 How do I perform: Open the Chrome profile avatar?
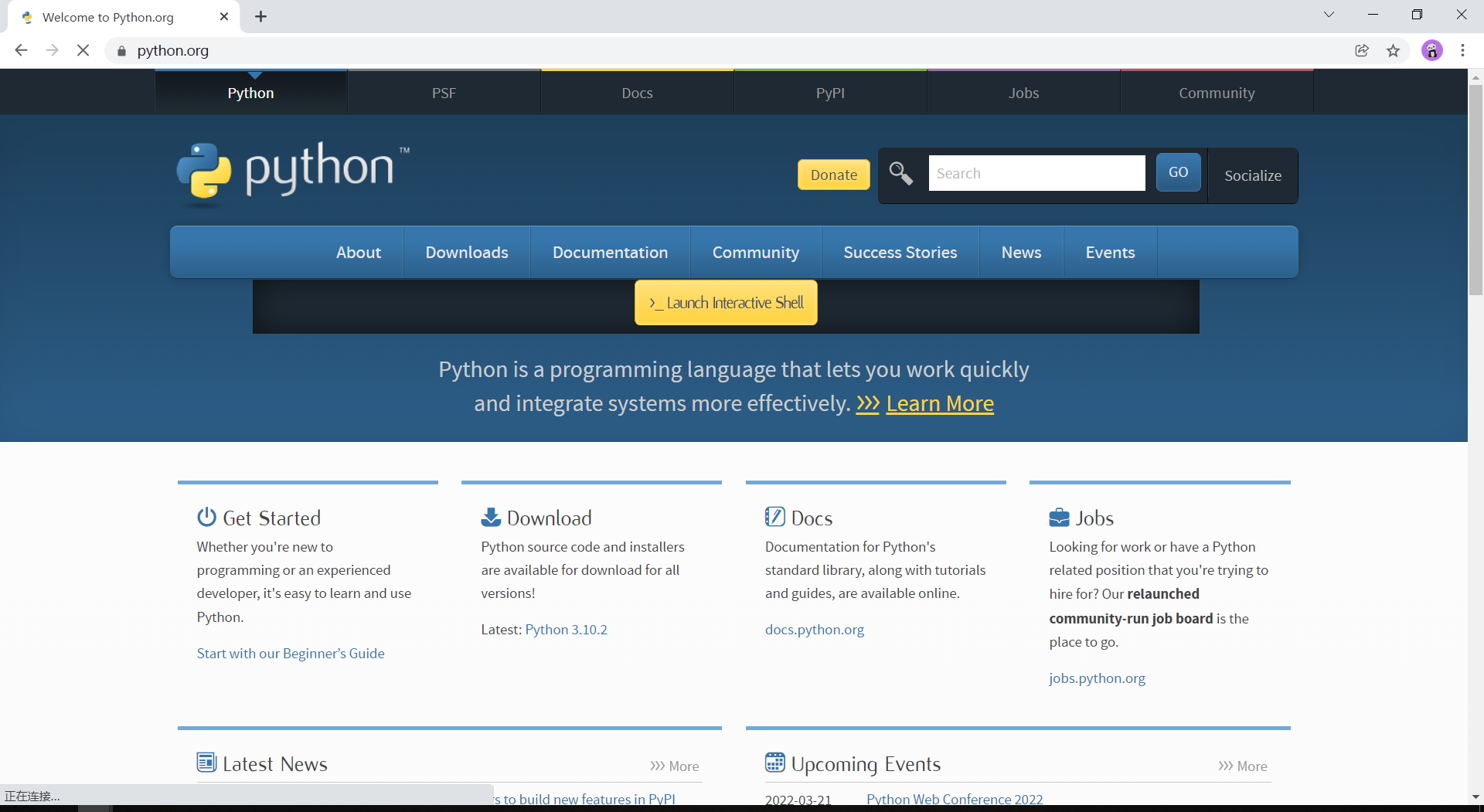tap(1432, 50)
